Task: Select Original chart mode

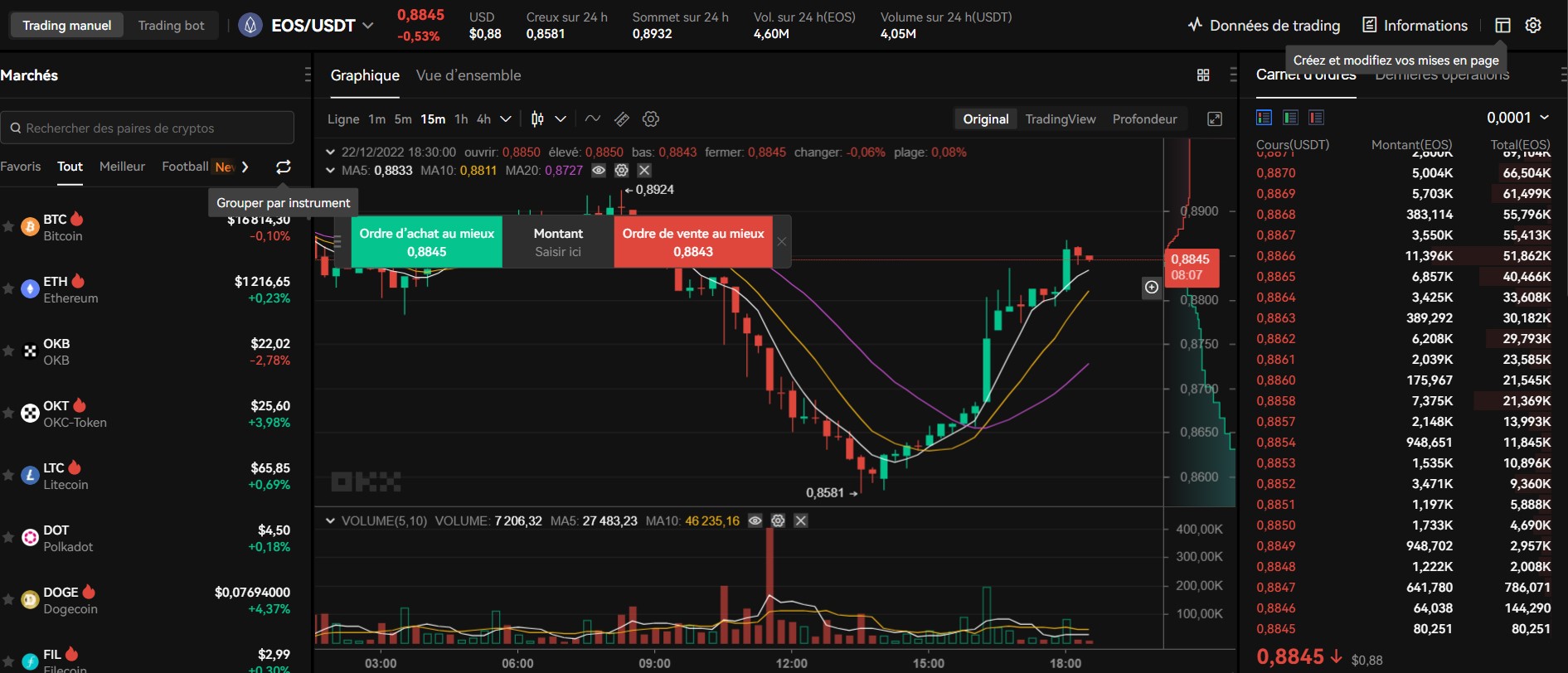Action: (986, 119)
